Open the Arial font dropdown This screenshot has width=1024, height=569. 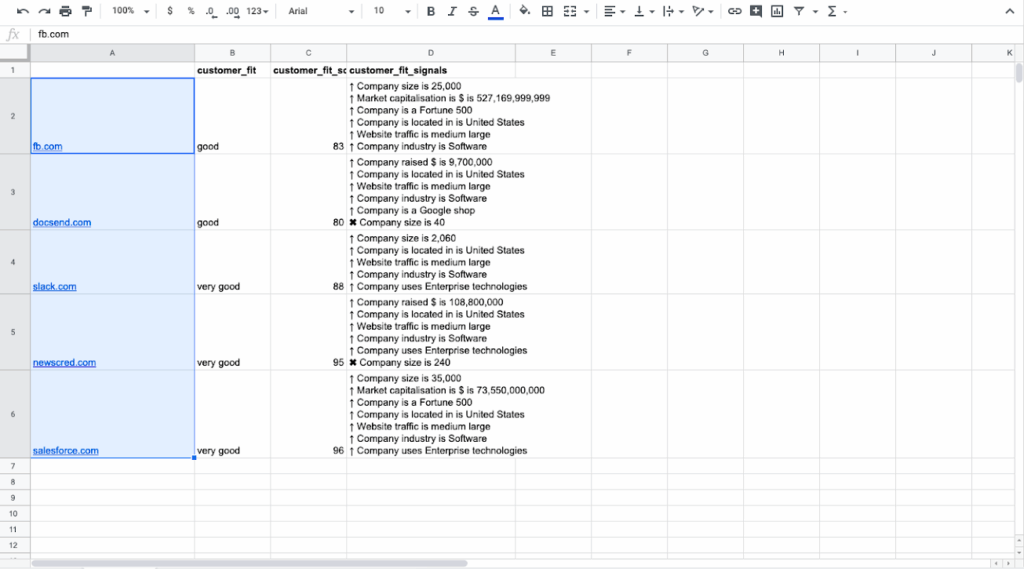(x=320, y=11)
